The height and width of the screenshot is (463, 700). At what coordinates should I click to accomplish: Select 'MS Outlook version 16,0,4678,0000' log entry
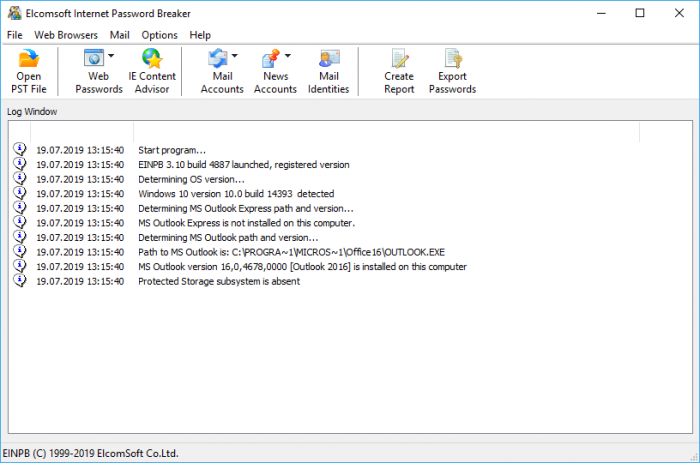pyautogui.click(x=302, y=267)
